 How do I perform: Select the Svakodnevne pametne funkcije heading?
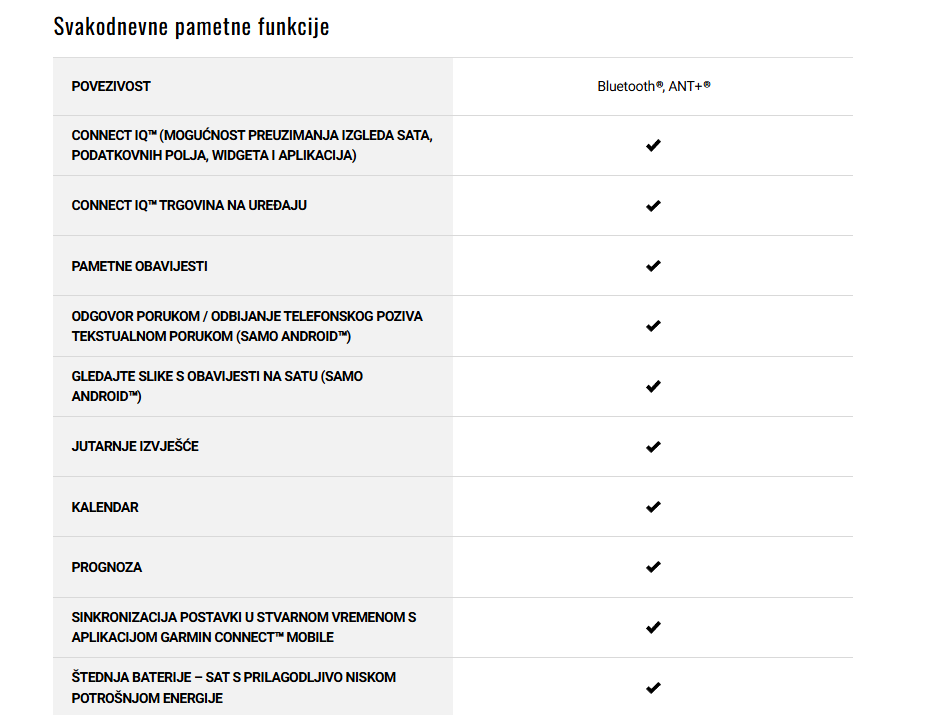coord(192,27)
